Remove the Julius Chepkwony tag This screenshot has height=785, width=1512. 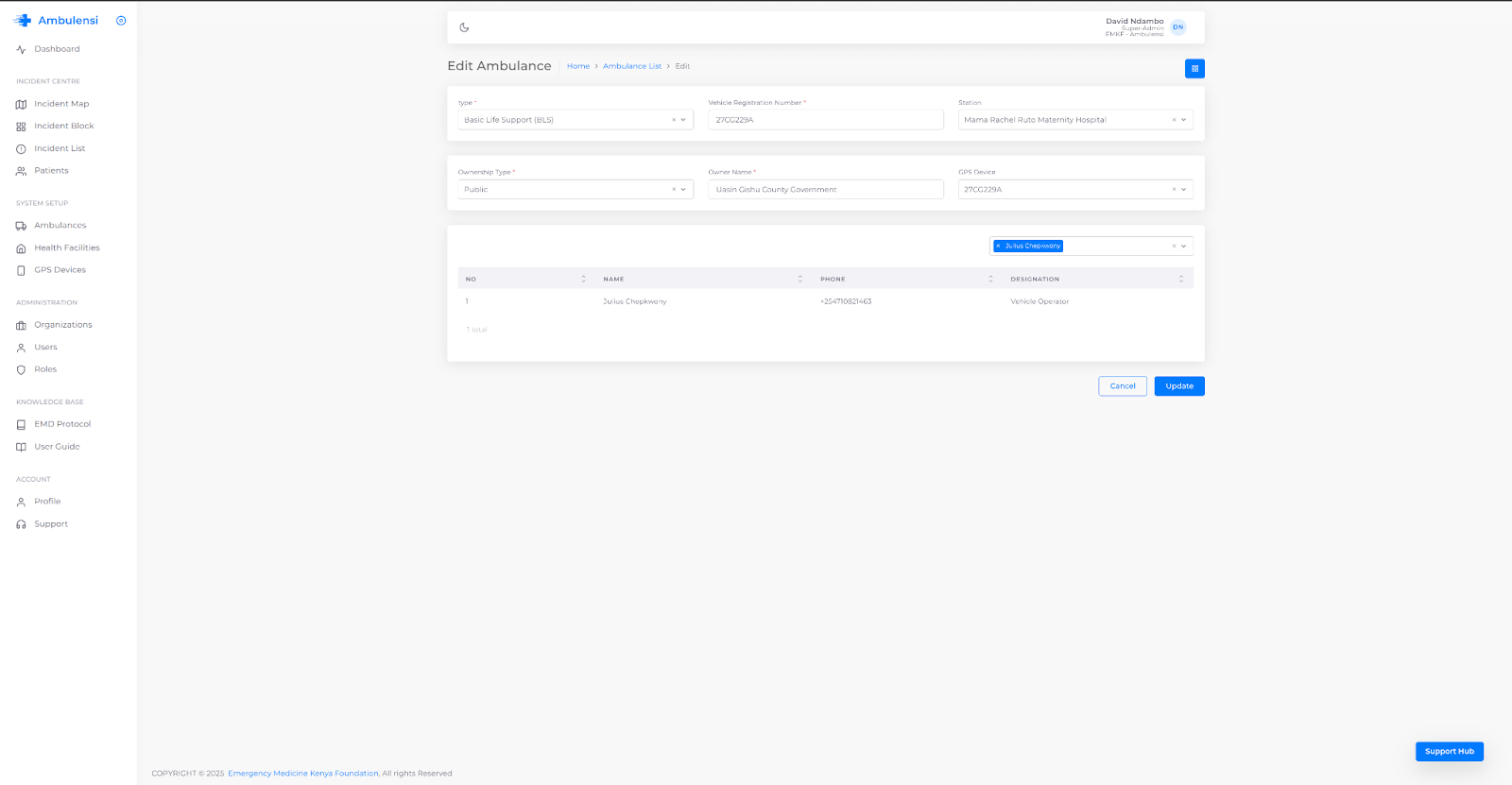click(998, 246)
